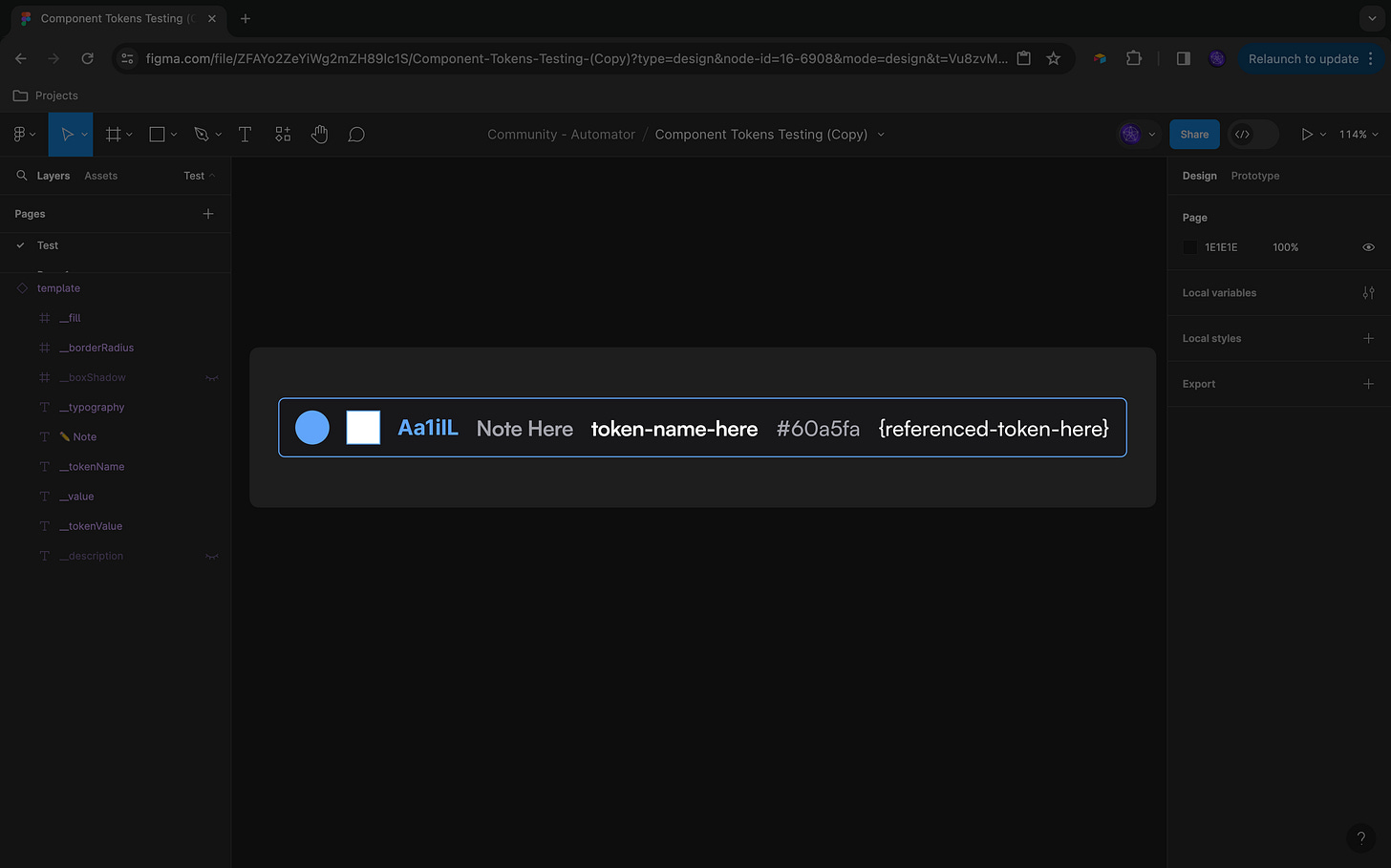Open the Figma main menu icon
Viewport: 1391px width, 868px height.
(19, 135)
